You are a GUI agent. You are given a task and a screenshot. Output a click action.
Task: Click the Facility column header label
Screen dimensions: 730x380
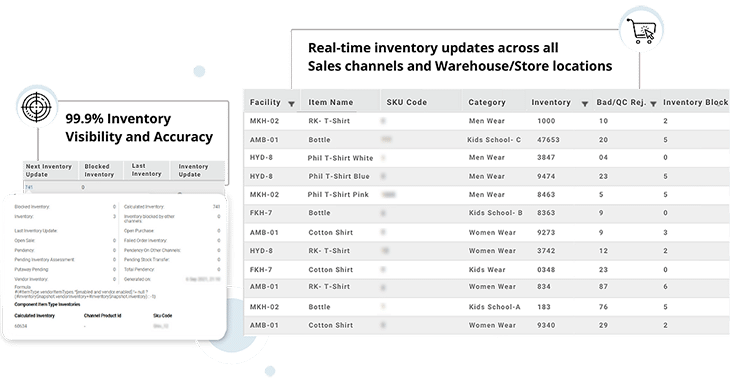[265, 102]
